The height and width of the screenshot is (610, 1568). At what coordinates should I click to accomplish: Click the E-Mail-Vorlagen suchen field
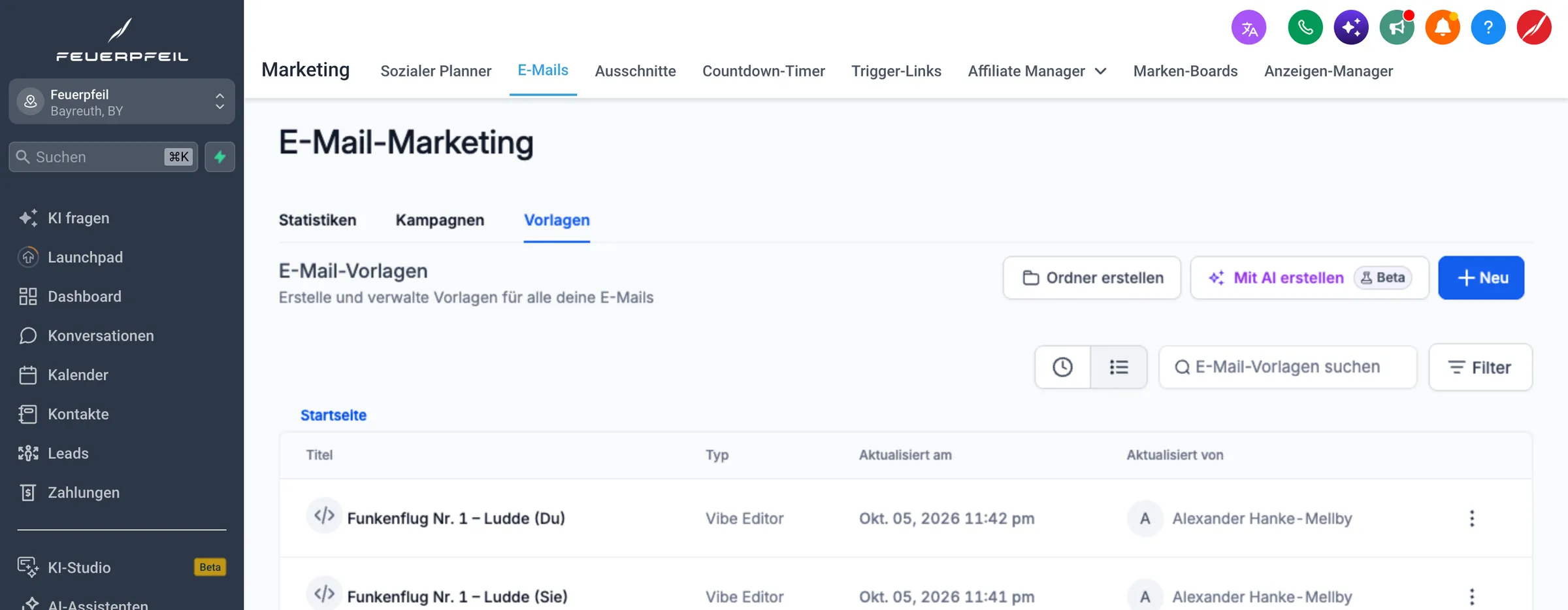coord(1288,367)
